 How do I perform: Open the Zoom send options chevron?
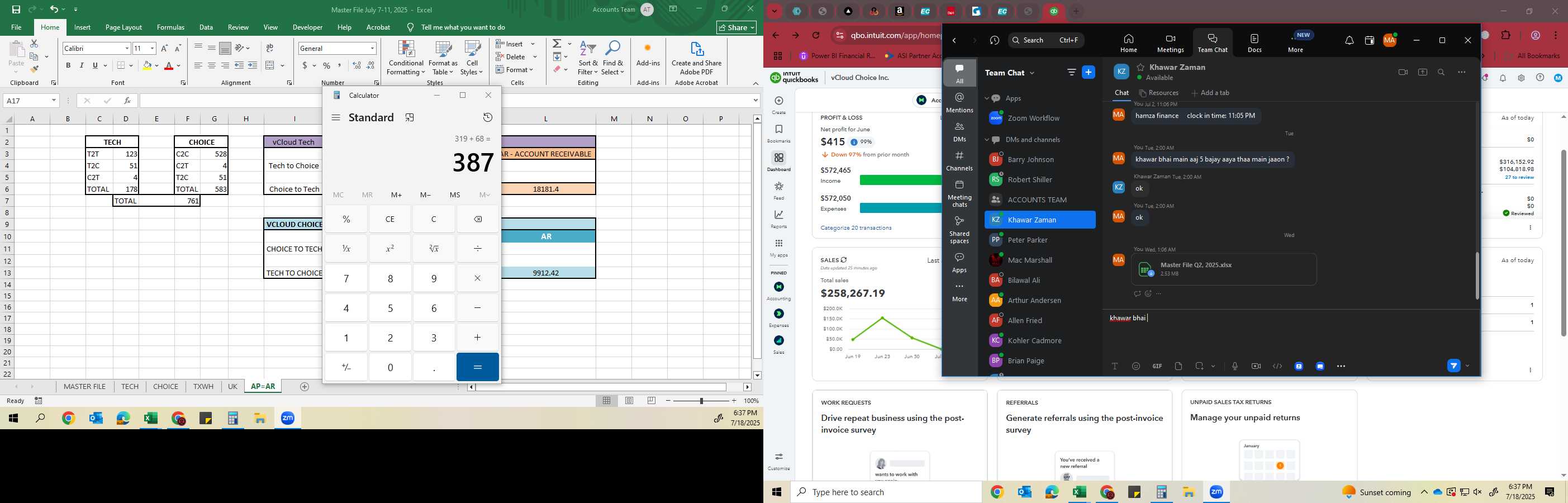tap(1467, 366)
